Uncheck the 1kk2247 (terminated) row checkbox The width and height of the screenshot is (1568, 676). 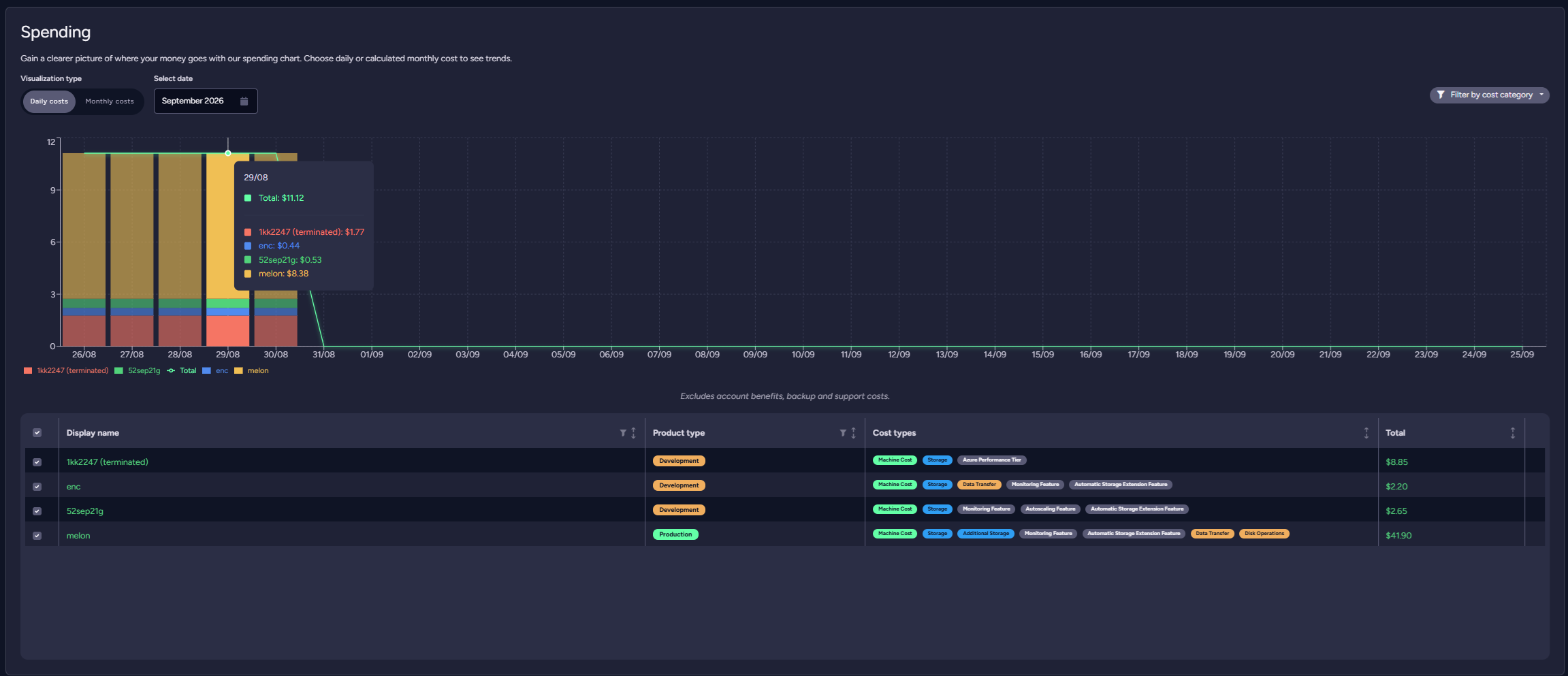pos(37,462)
